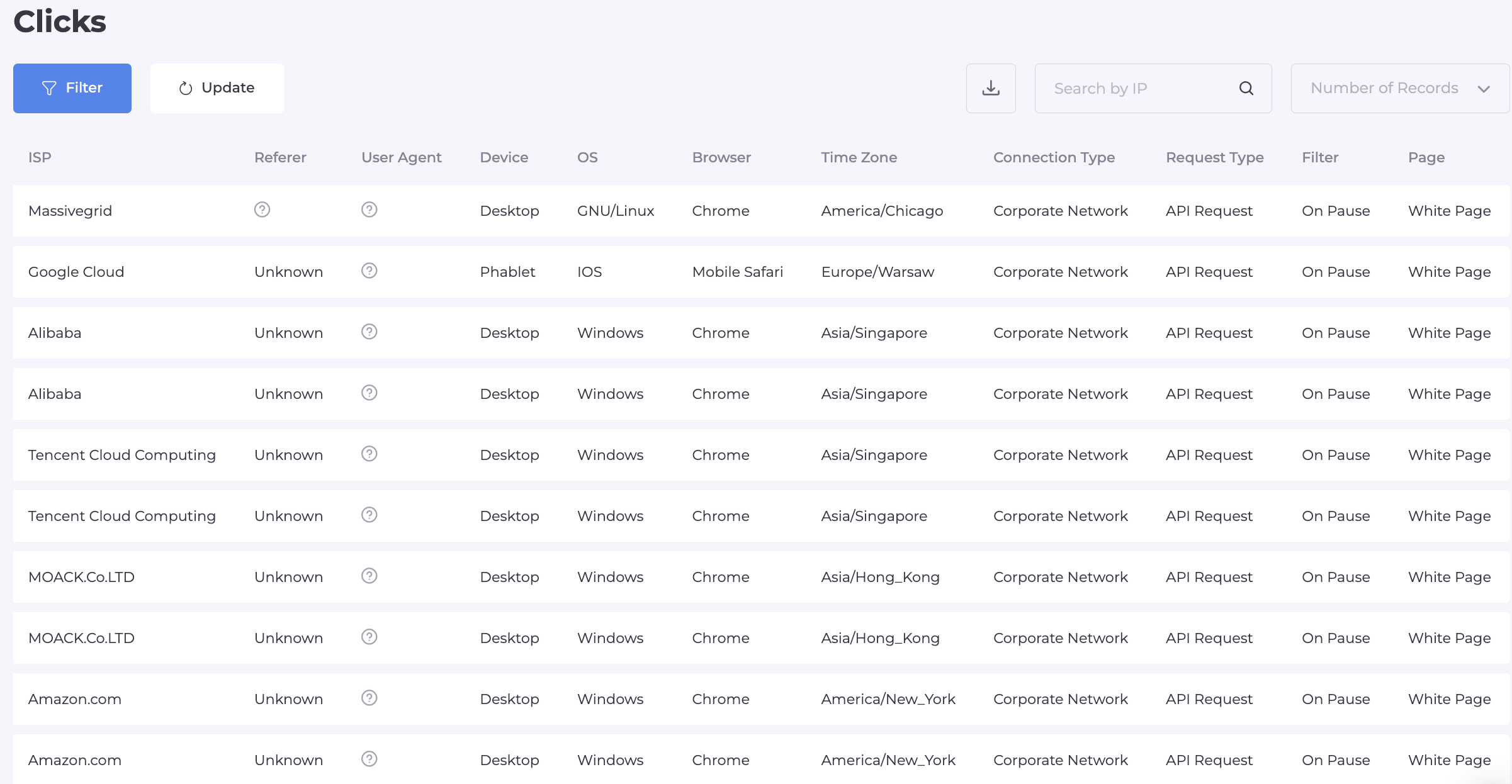
Task: Click the ISP column header
Action: [40, 157]
